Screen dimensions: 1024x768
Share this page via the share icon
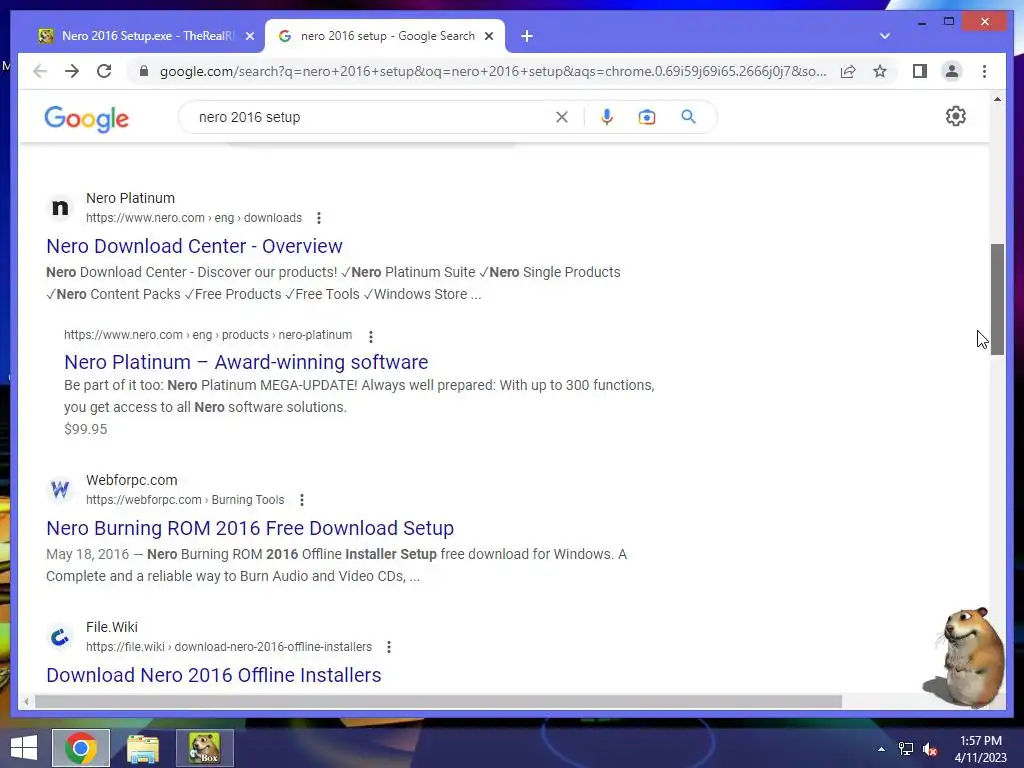848,71
